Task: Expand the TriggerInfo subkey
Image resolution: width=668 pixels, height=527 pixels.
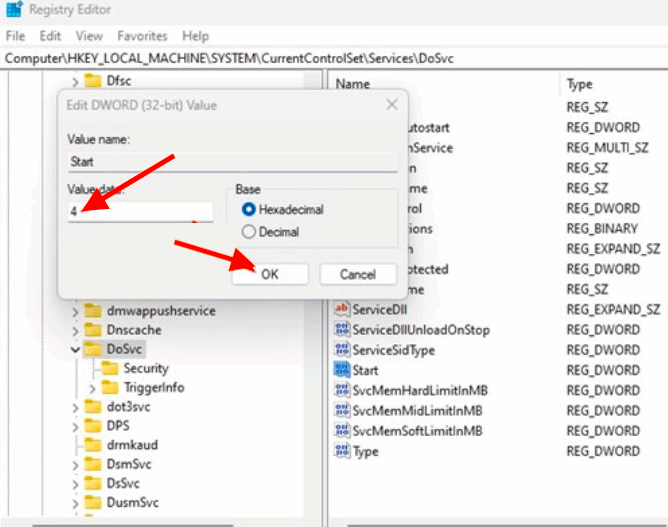Action: pos(92,388)
